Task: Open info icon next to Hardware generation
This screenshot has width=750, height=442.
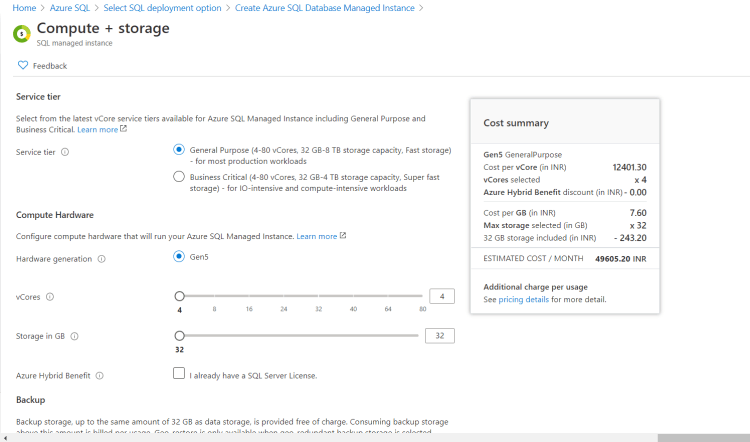Action: point(101,259)
